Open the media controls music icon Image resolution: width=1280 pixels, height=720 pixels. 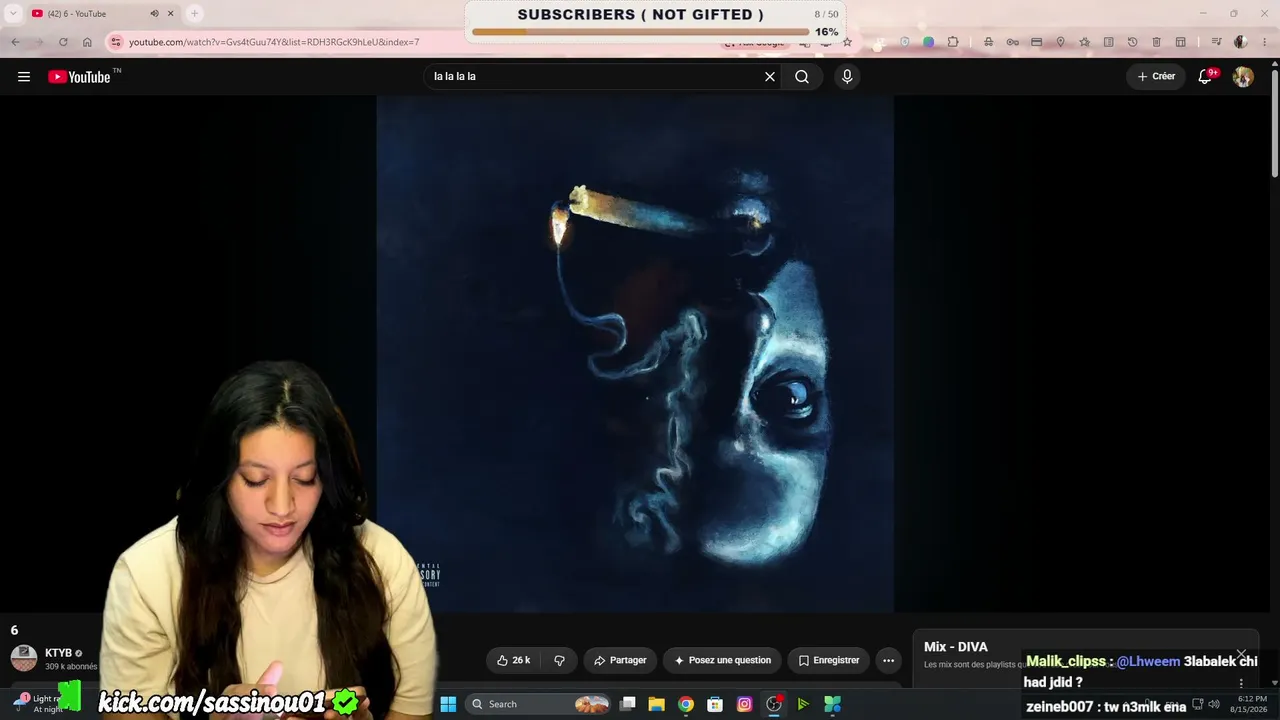pyautogui.click(x=1216, y=42)
